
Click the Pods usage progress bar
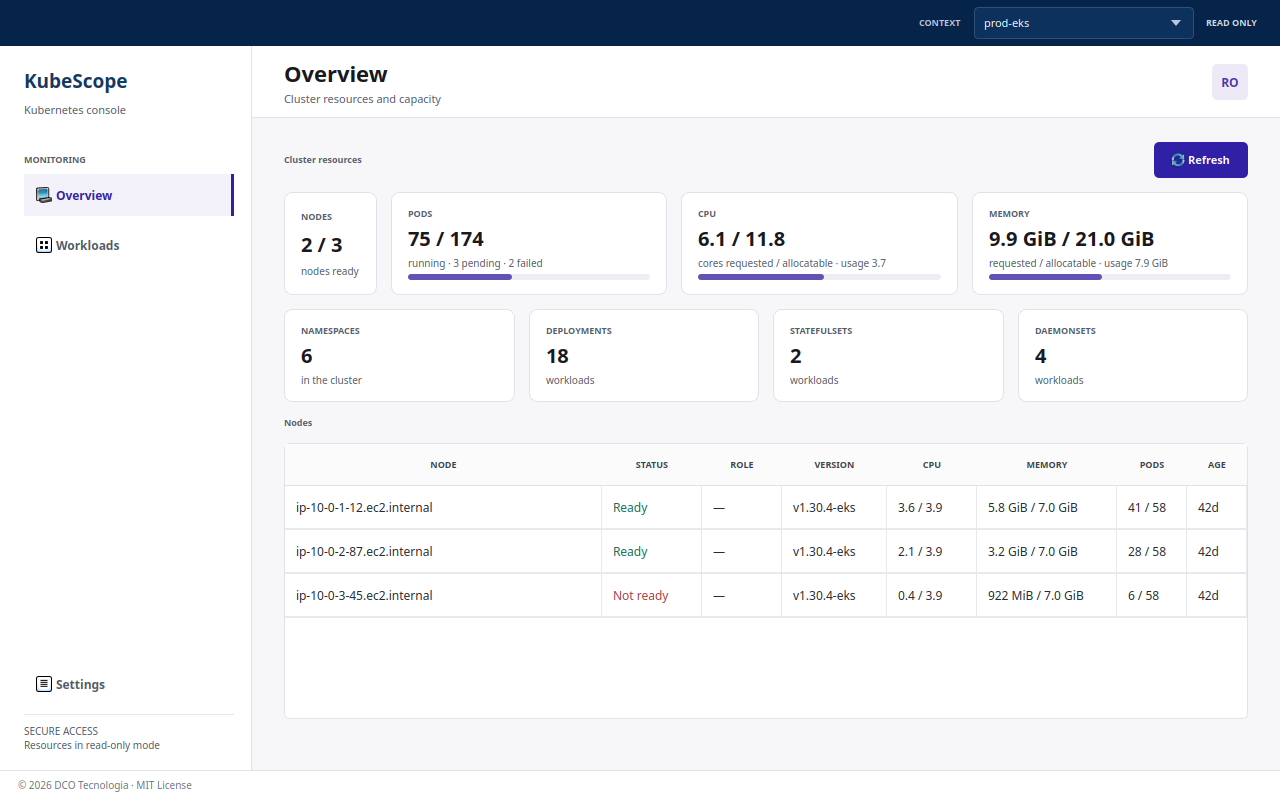529,277
